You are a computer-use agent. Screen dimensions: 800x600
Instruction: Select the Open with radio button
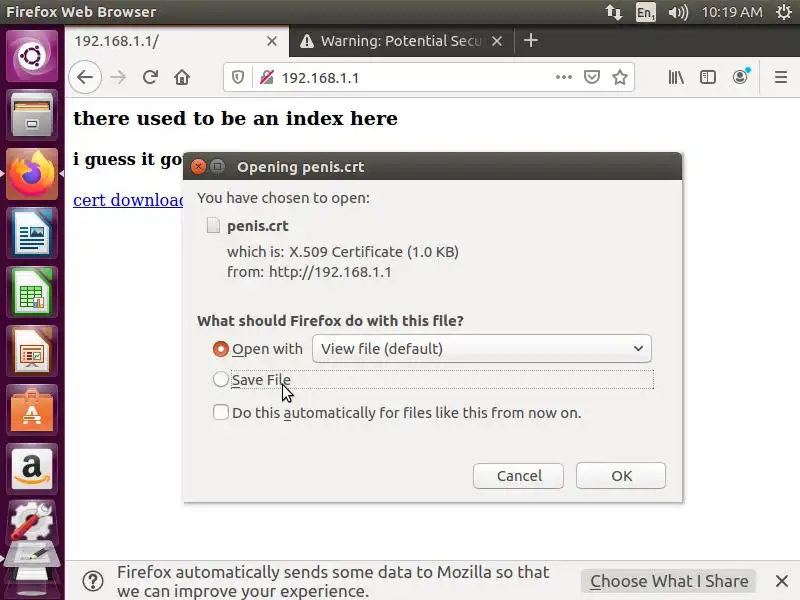pyautogui.click(x=221, y=349)
